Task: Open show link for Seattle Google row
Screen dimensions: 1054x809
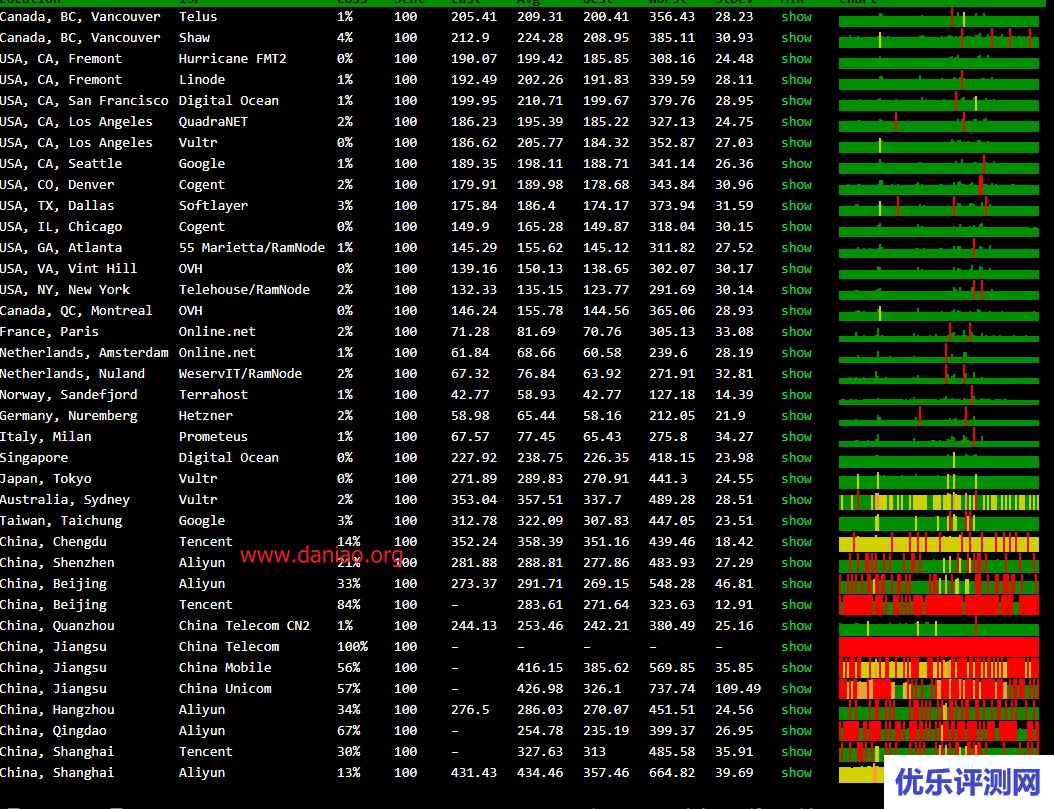Action: point(797,163)
